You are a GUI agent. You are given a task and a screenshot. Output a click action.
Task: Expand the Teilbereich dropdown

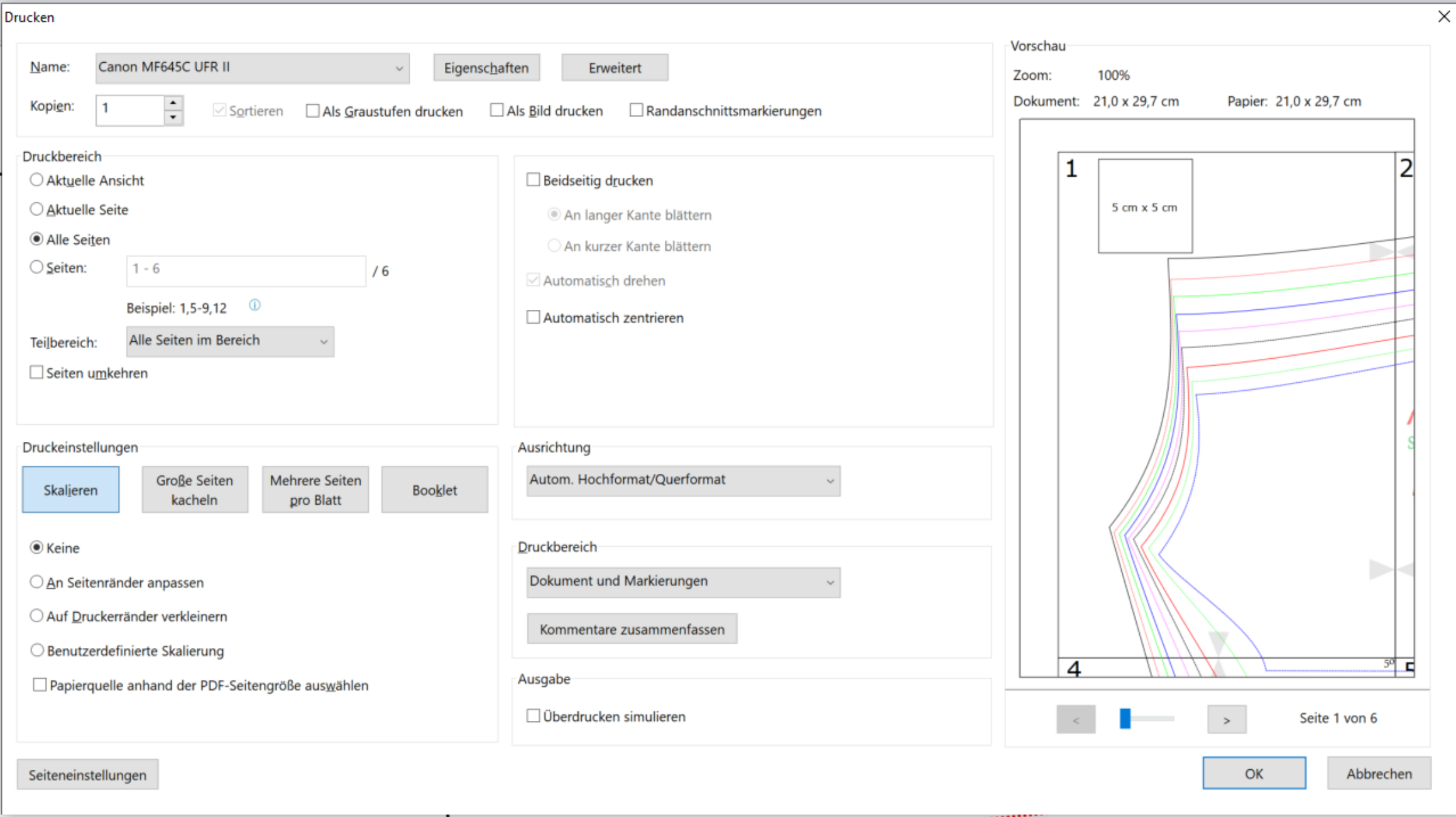(230, 341)
